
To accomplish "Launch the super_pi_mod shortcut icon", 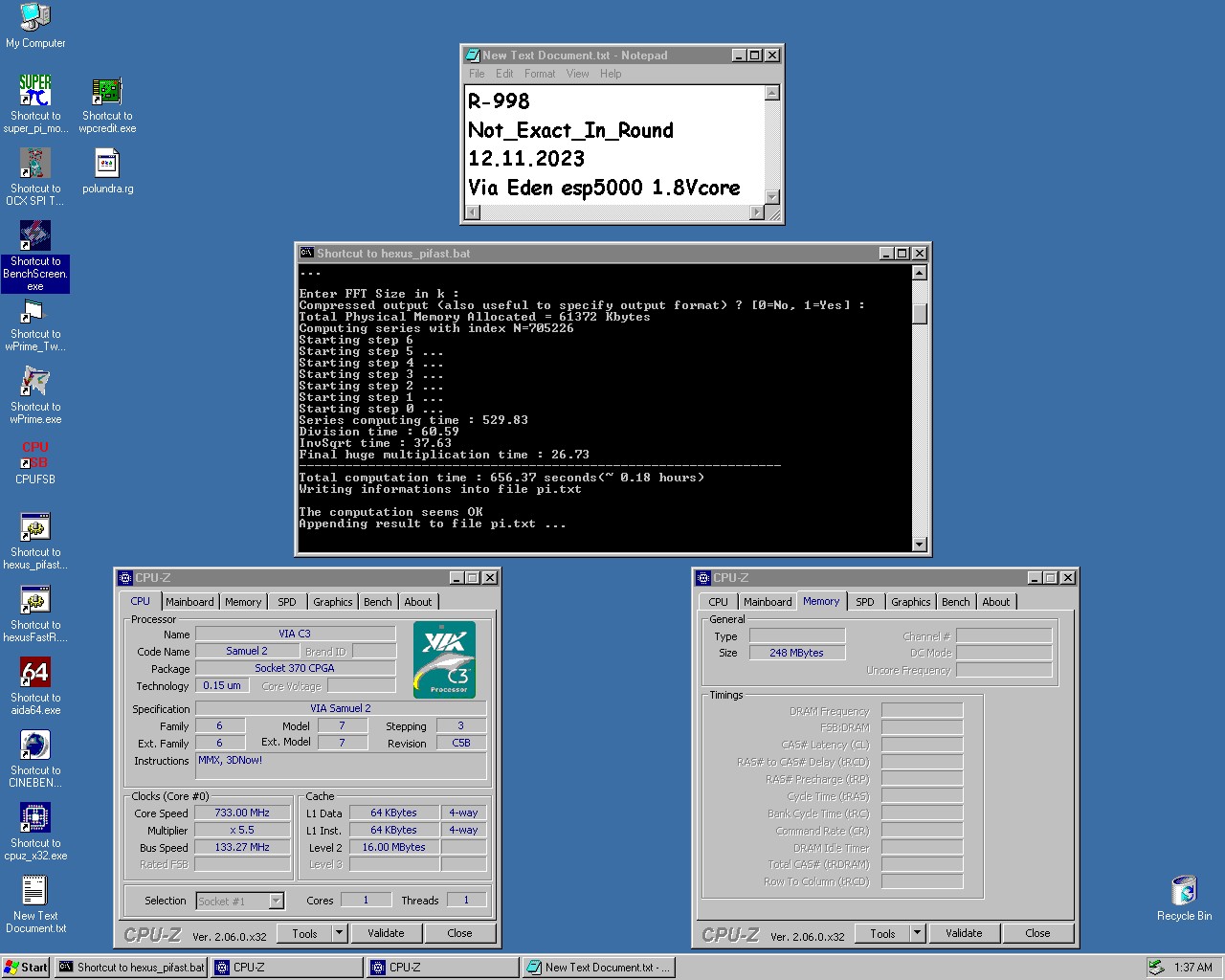I will pos(35,90).
